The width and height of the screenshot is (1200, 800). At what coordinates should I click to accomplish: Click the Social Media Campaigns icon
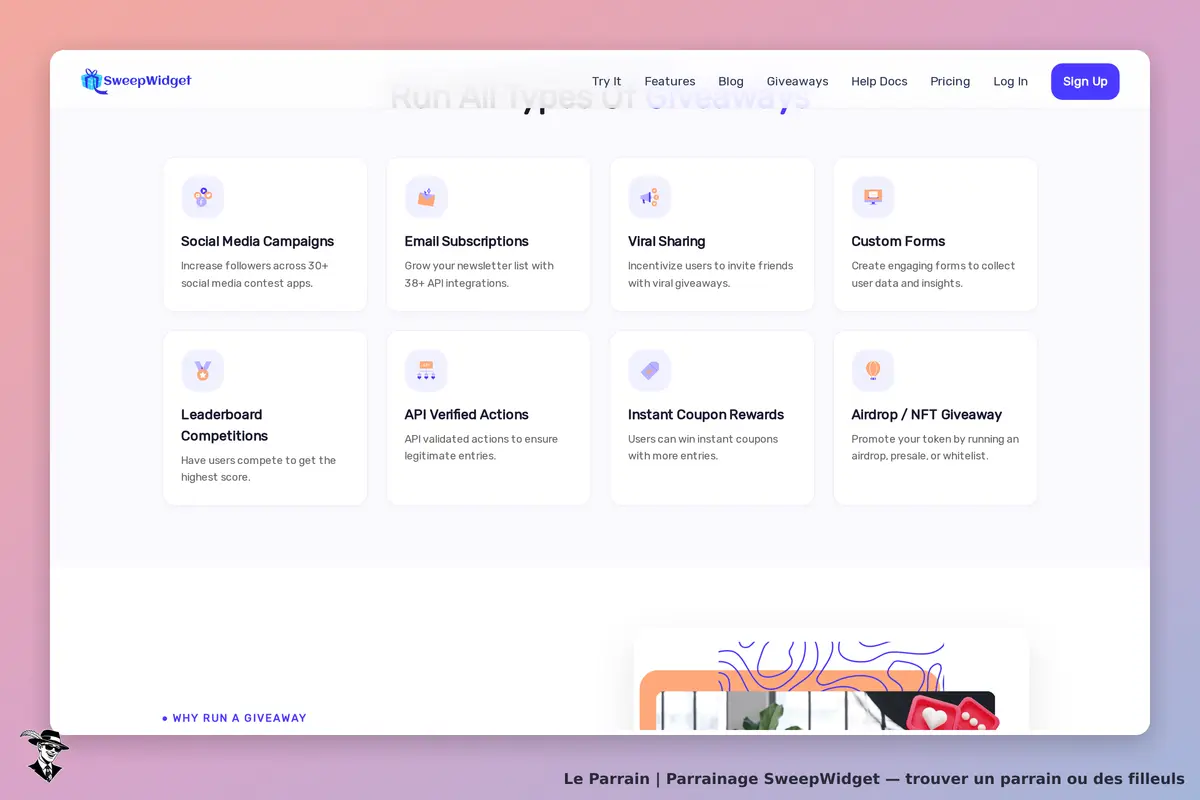[x=203, y=197]
